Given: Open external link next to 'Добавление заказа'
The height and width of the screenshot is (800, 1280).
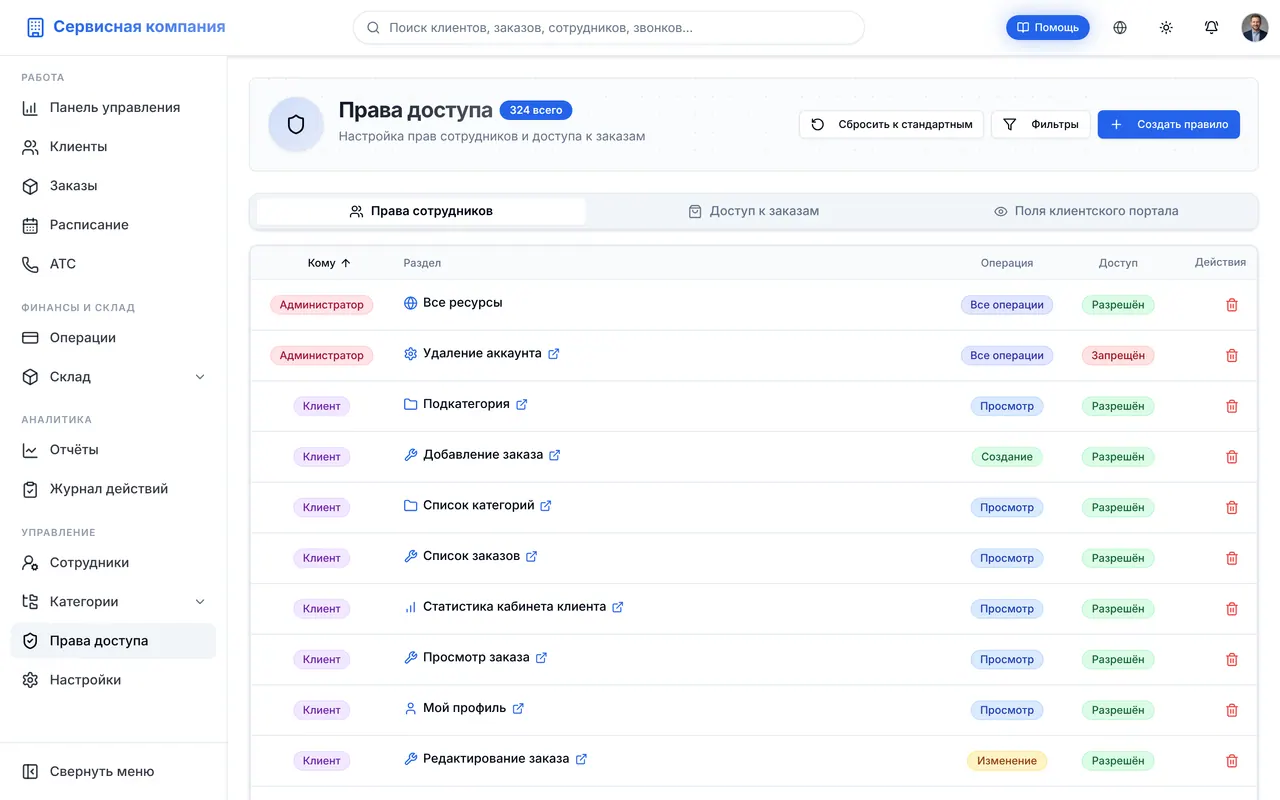Looking at the screenshot, I should tap(555, 455).
